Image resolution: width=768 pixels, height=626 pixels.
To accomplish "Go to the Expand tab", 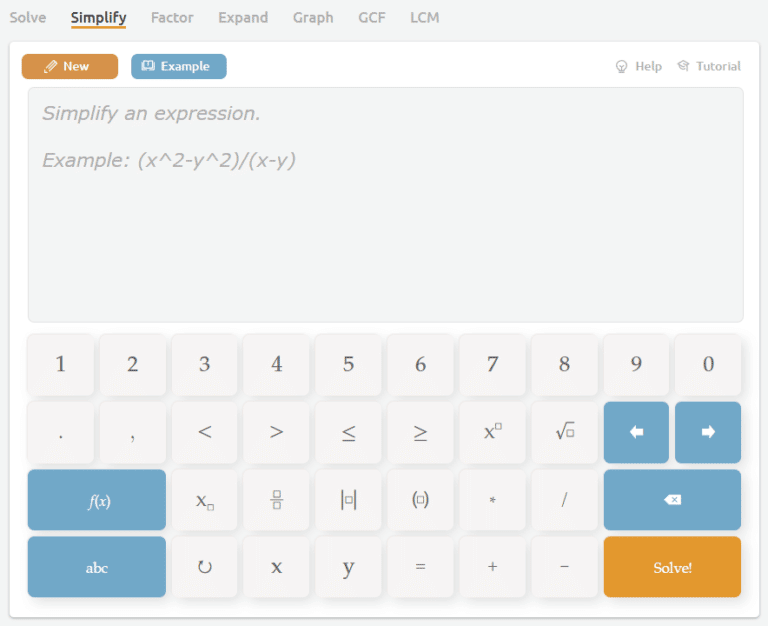I will [243, 18].
